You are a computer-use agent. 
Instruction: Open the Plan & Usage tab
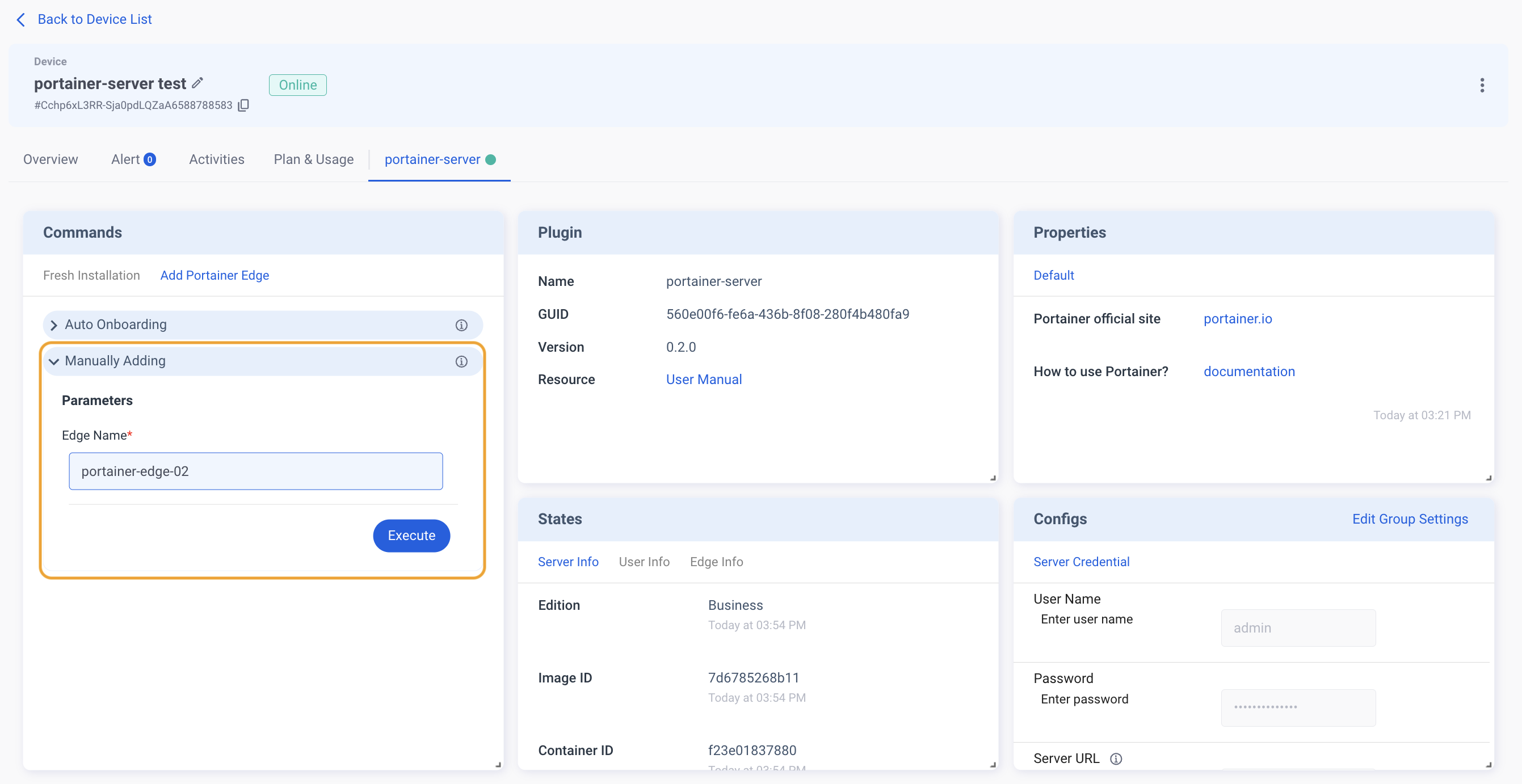tap(314, 159)
